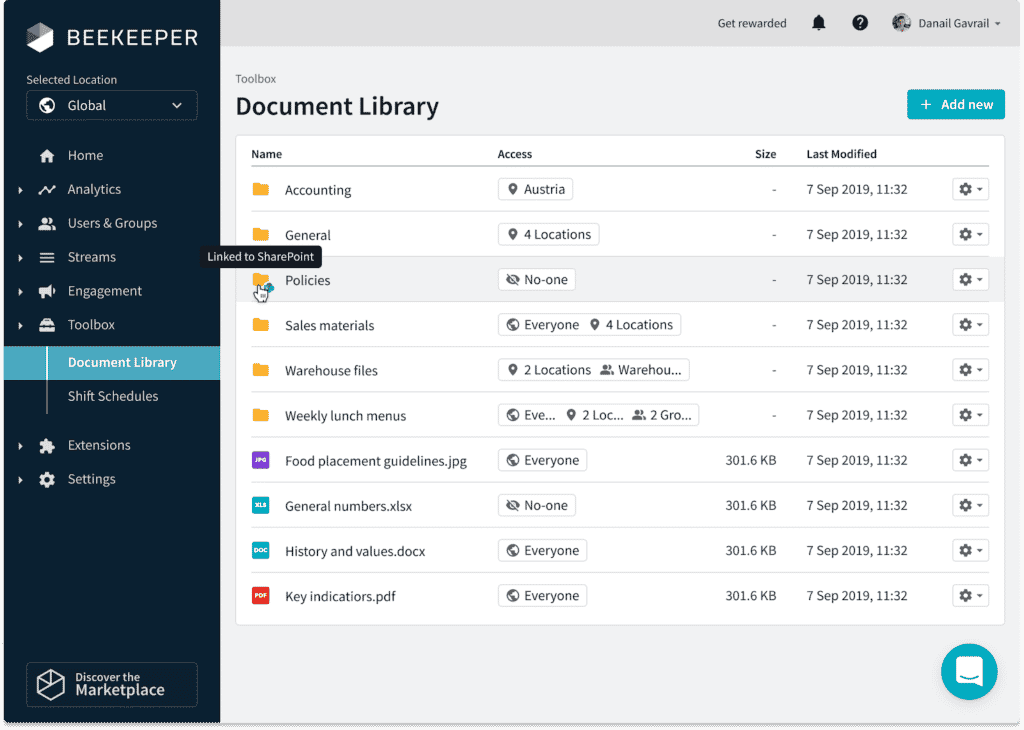Go to Home in the sidebar
The height and width of the screenshot is (730, 1024).
coord(85,156)
